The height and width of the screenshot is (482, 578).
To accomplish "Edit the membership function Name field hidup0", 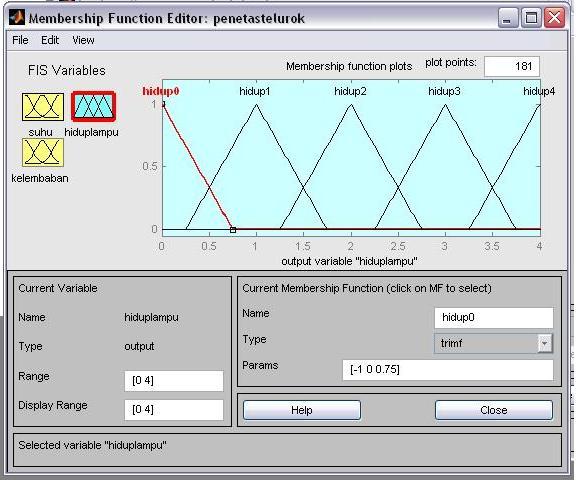I will 494,317.
